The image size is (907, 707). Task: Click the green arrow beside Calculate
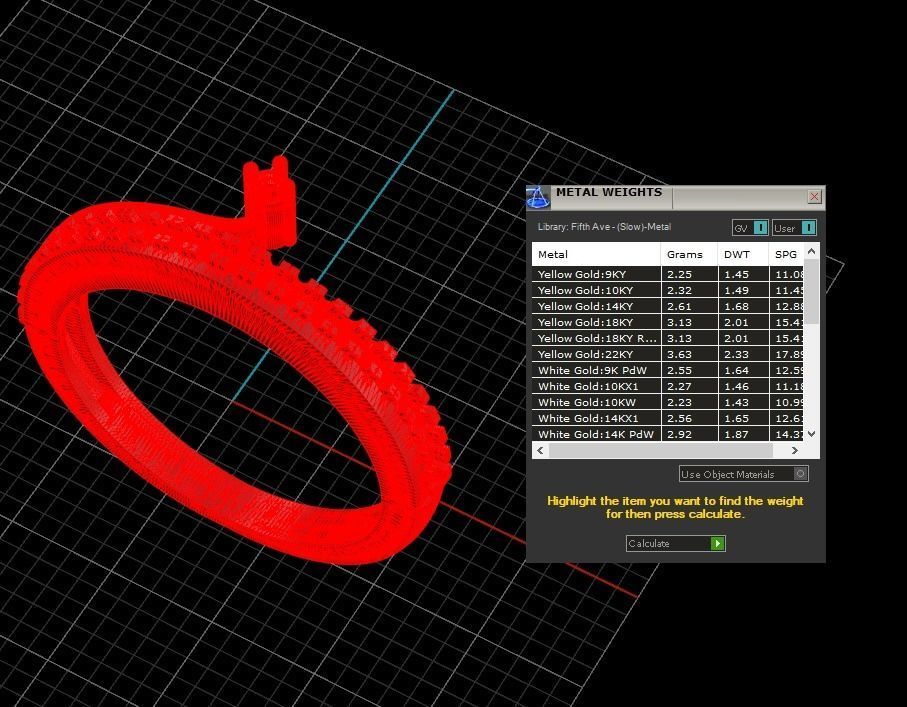(x=717, y=543)
